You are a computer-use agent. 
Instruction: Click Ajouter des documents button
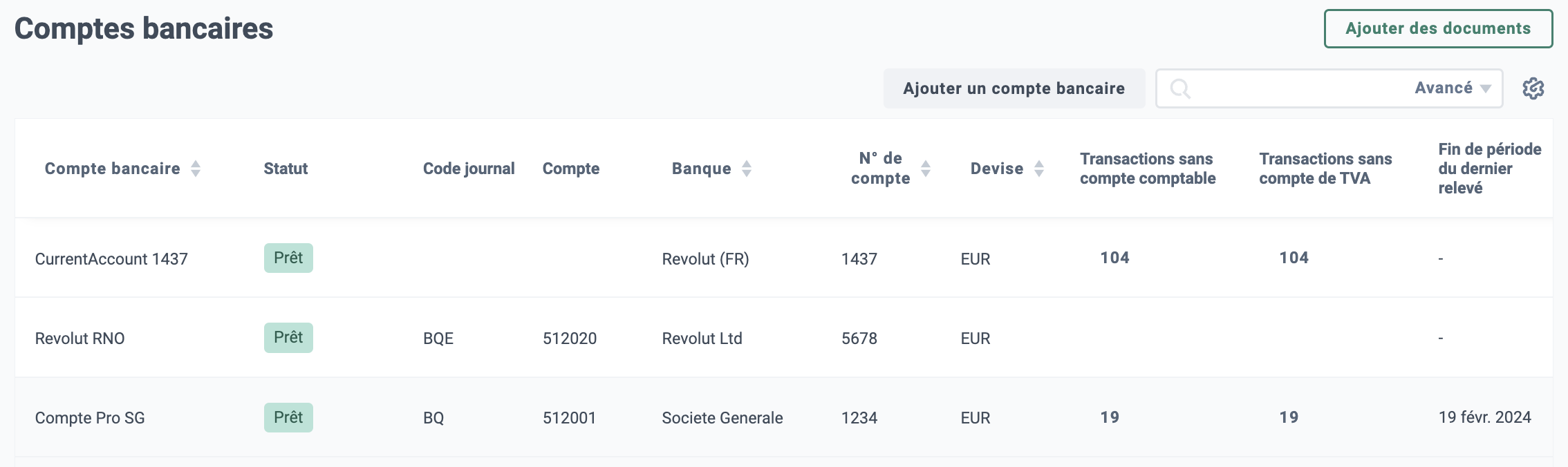[x=1438, y=28]
